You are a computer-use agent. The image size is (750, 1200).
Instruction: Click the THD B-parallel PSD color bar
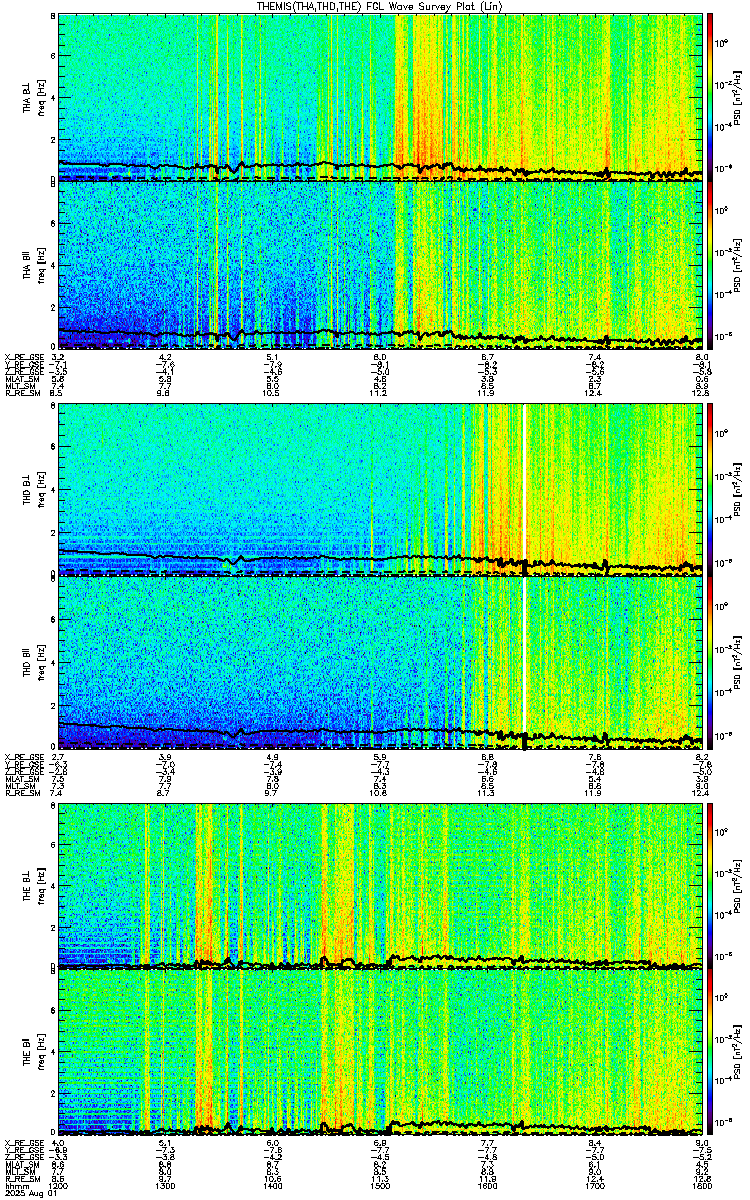point(710,663)
